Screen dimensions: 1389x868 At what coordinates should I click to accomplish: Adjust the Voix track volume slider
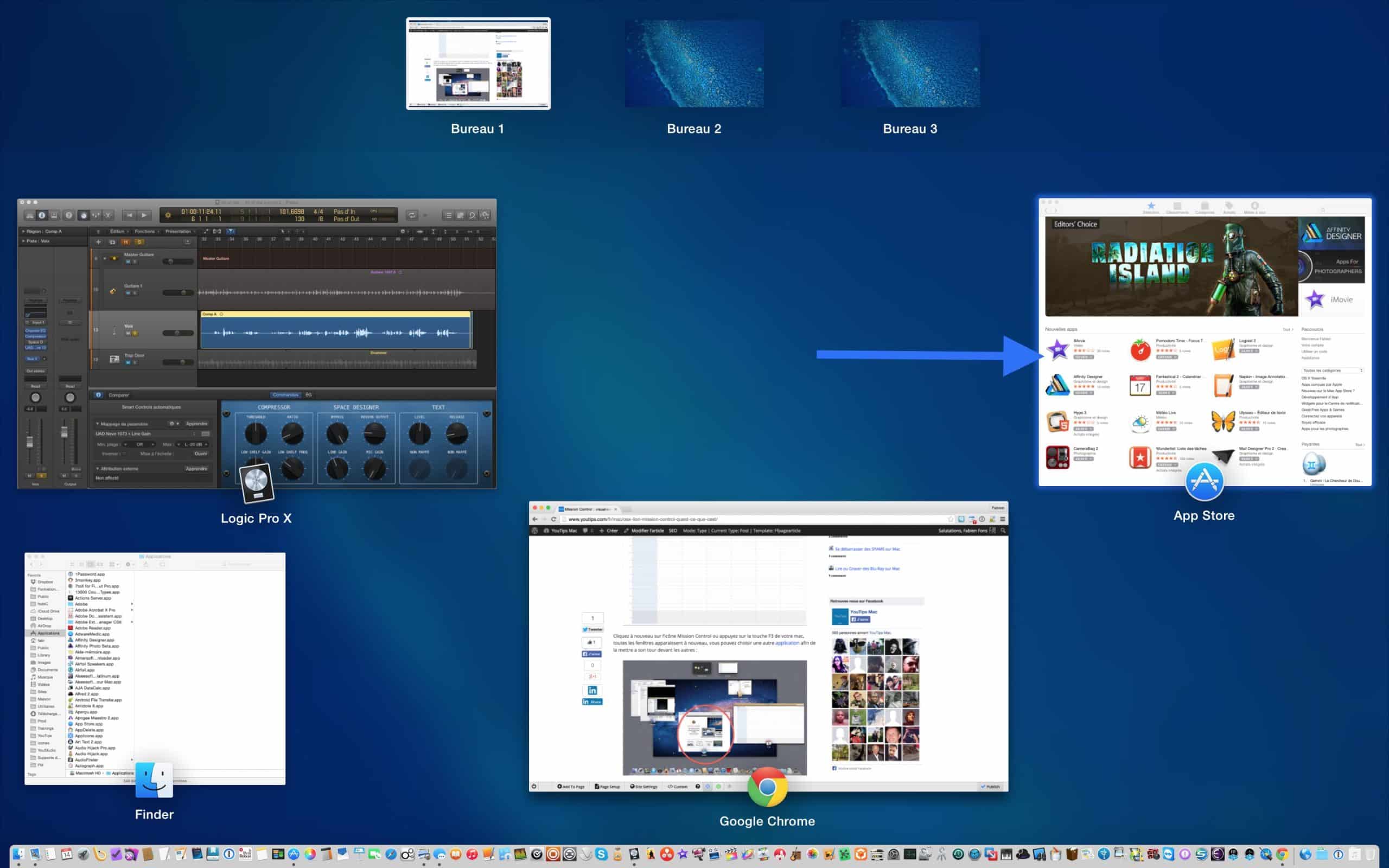pos(177,333)
